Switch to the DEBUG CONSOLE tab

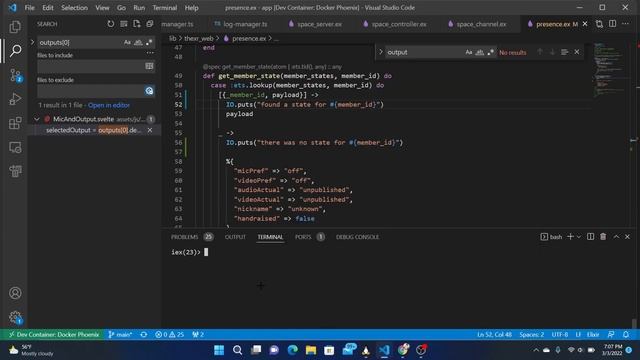[x=357, y=237]
